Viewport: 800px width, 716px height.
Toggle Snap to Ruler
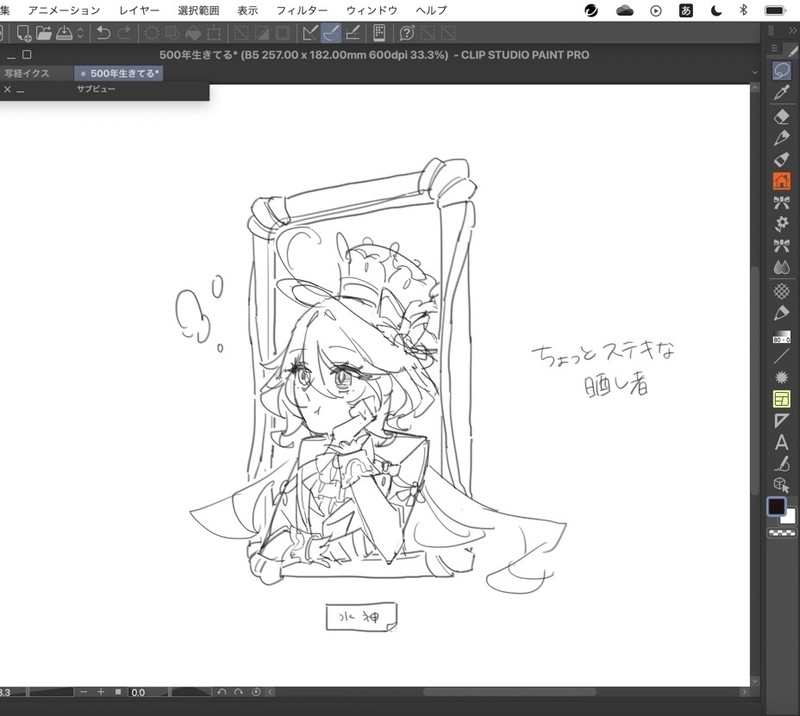click(x=310, y=33)
